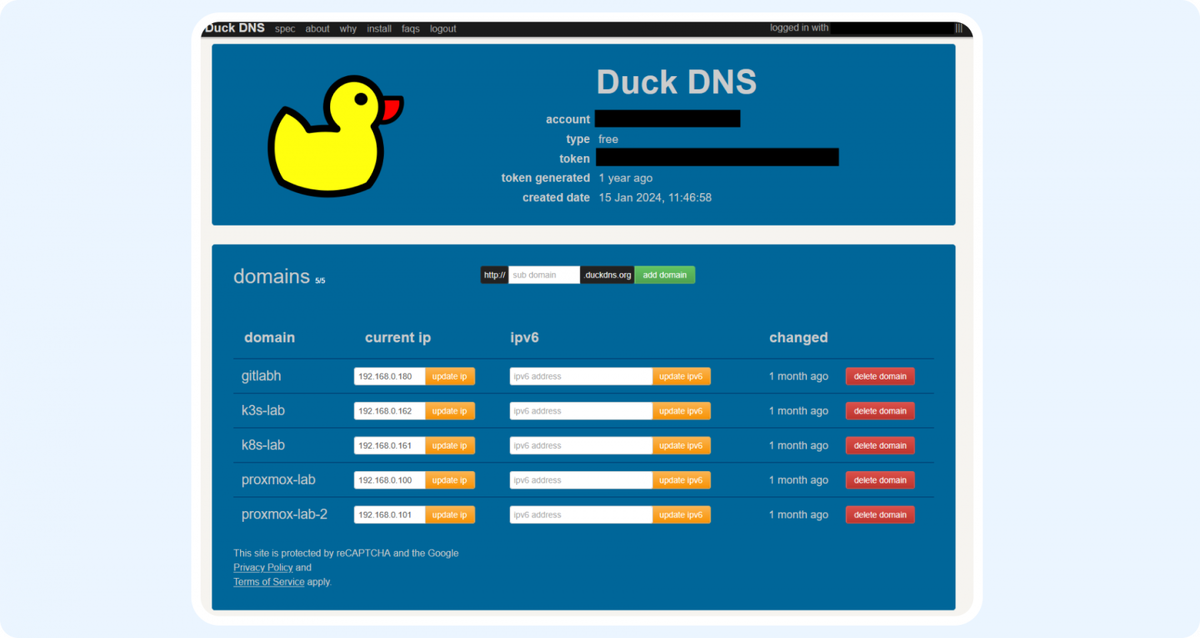Delete the k3s-lab domain
1200x638 pixels.
[x=880, y=411]
